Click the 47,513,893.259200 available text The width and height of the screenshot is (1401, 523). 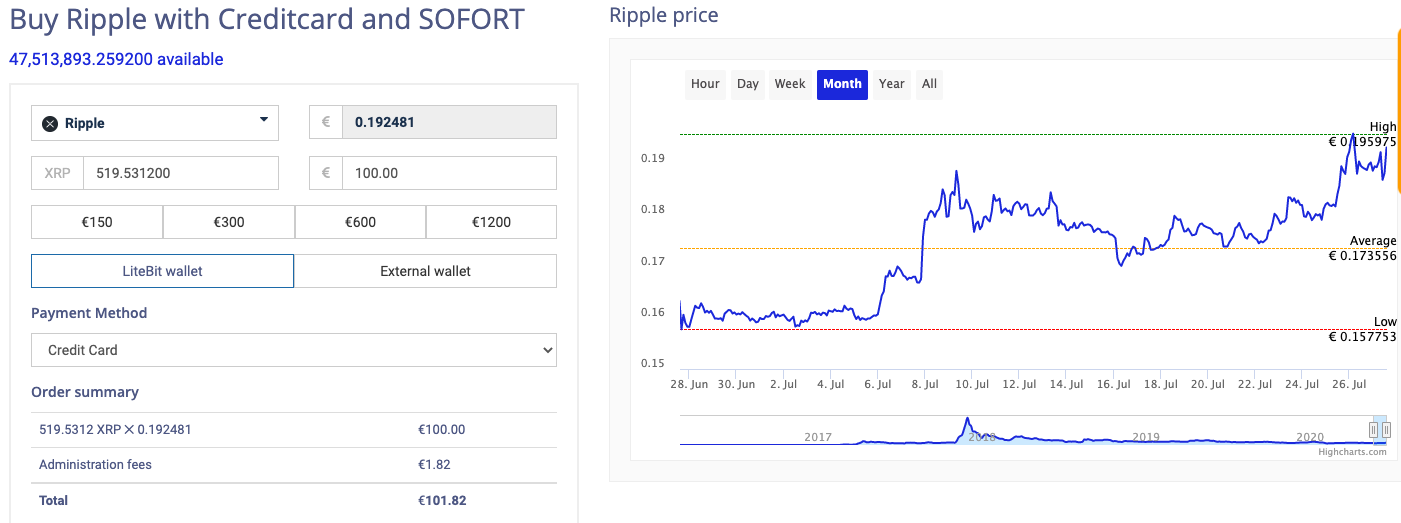tap(116, 59)
